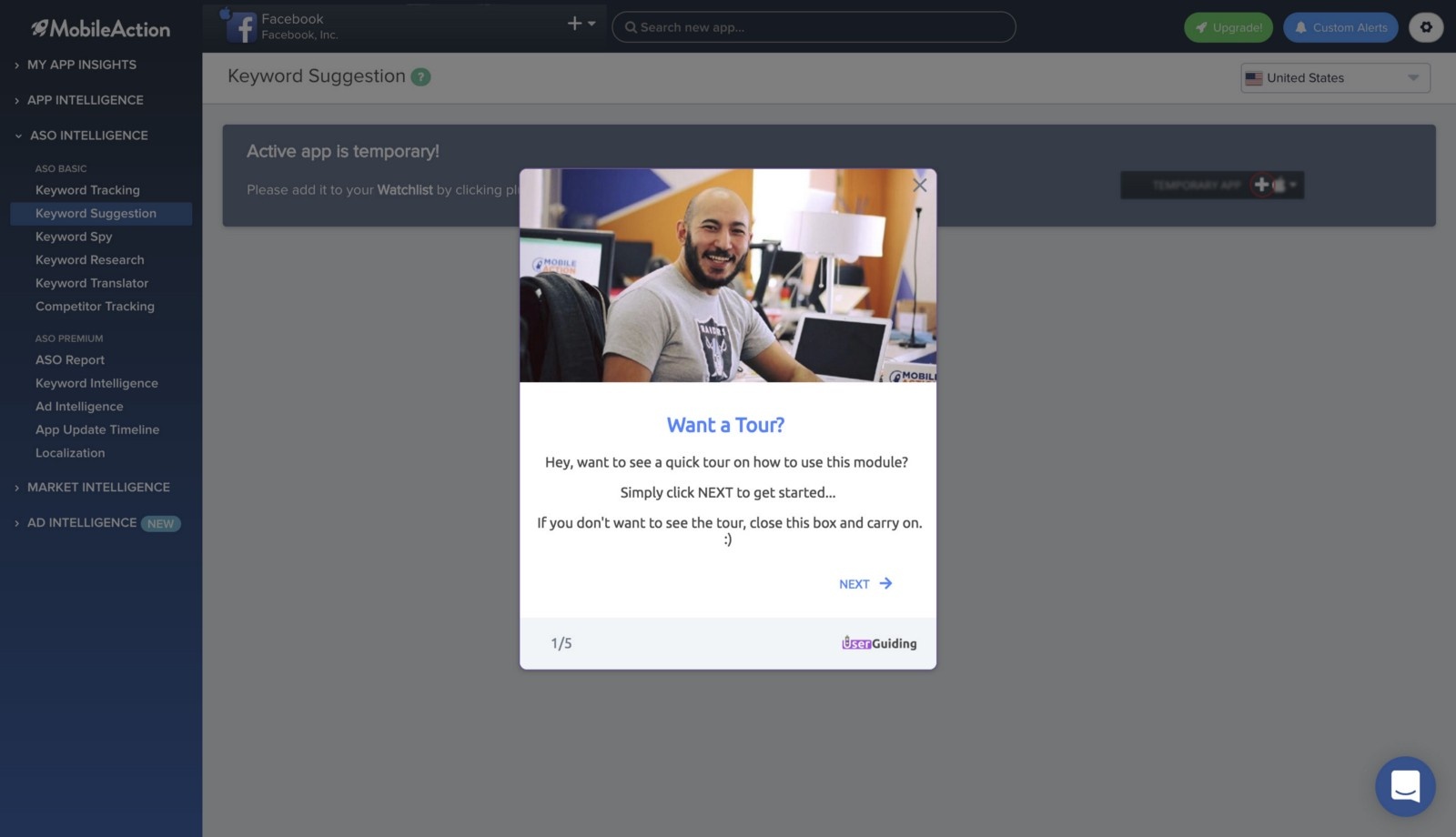Click the plus add-app icon in header
Image resolution: width=1456 pixels, height=837 pixels.
[x=575, y=24]
